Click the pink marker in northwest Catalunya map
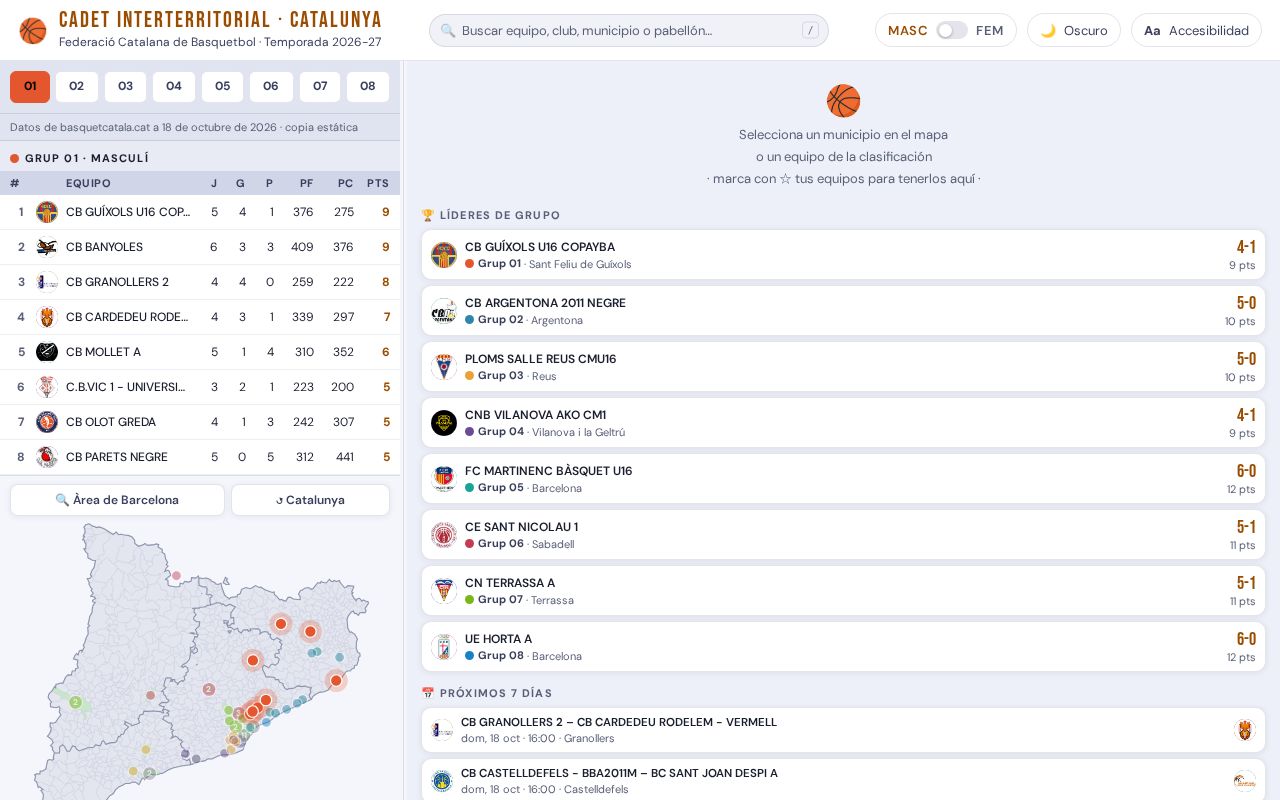 coord(176,576)
